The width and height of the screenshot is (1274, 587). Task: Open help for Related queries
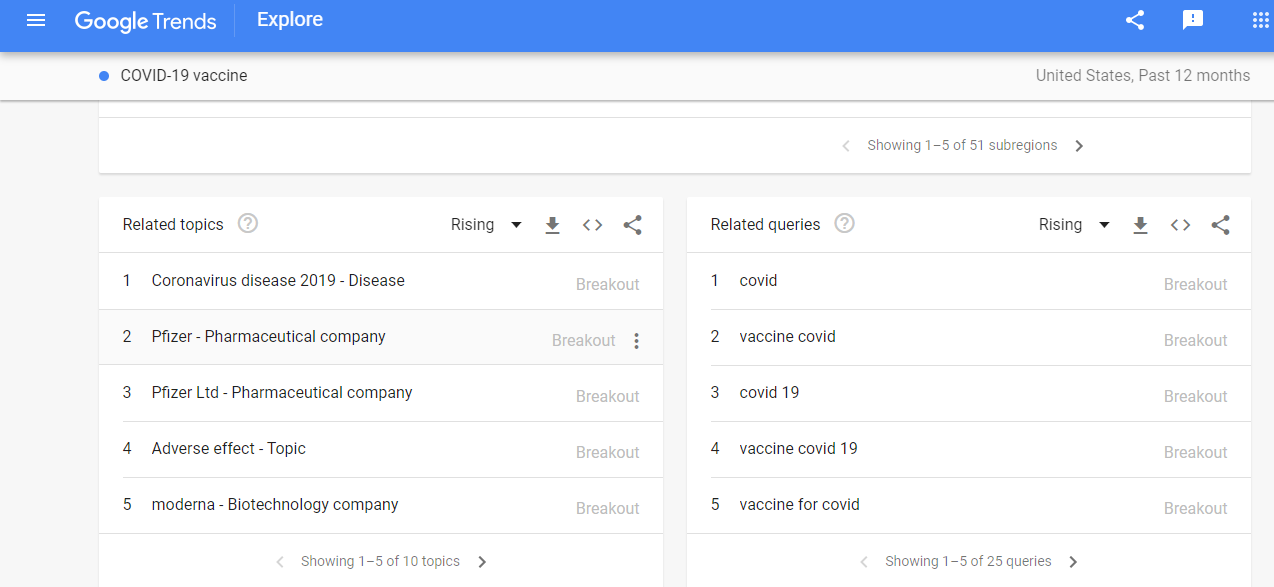(845, 224)
